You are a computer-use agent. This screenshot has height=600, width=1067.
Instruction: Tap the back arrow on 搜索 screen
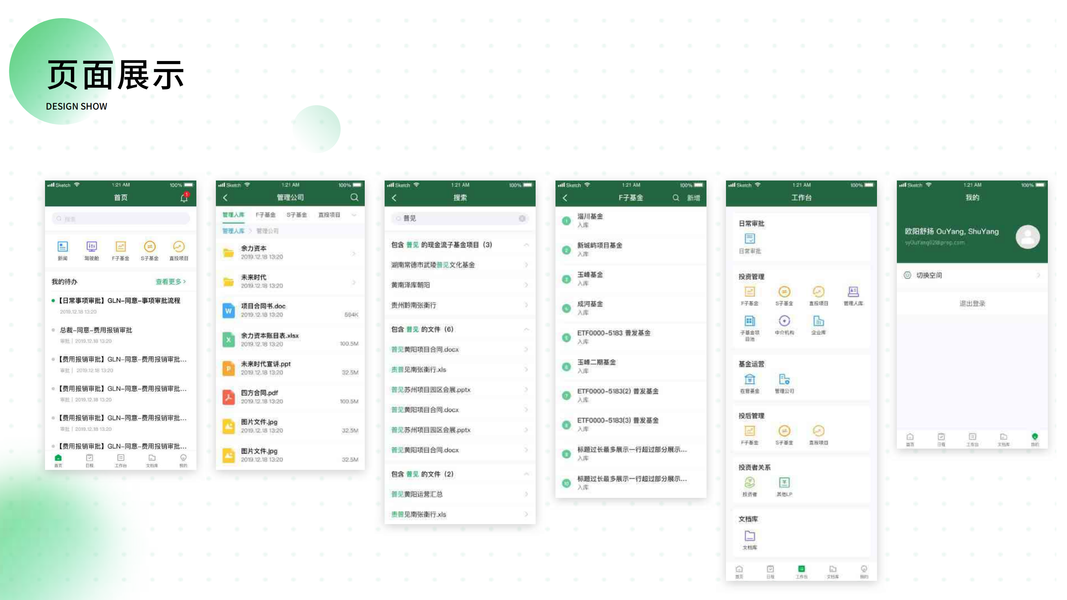pos(394,197)
